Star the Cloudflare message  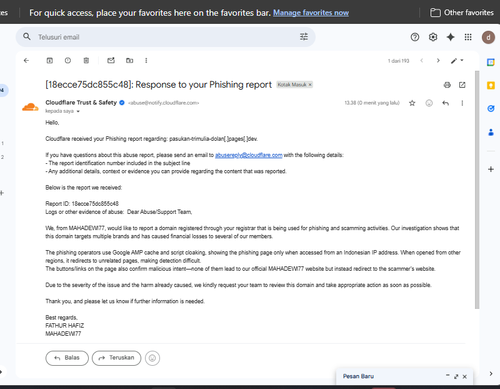pos(412,103)
